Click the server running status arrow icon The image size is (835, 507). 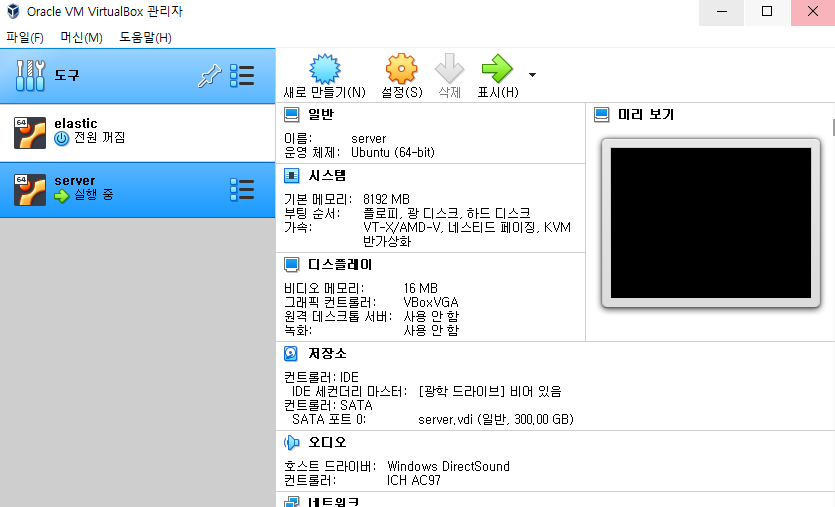(62, 196)
